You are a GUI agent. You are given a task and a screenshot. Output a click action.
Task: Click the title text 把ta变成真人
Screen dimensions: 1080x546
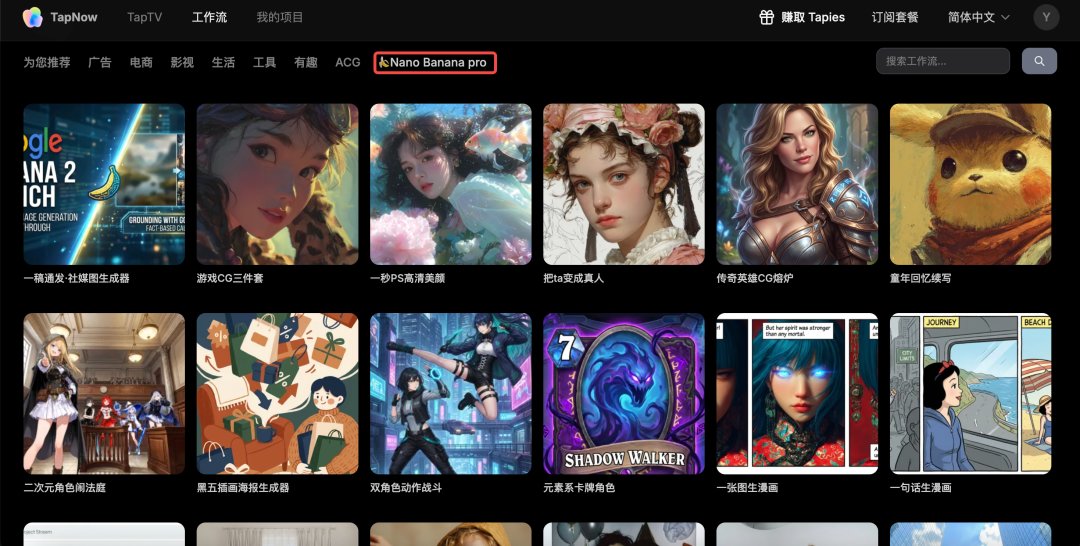point(574,278)
